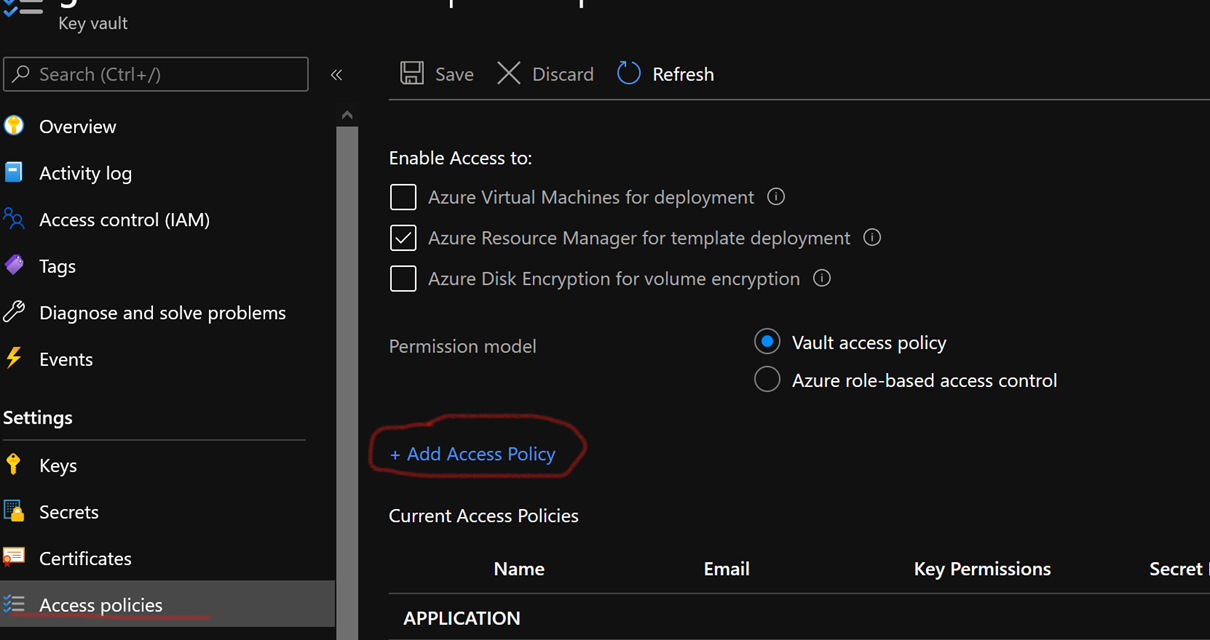Click the Activity log icon
The image size is (1210, 640).
coord(17,172)
